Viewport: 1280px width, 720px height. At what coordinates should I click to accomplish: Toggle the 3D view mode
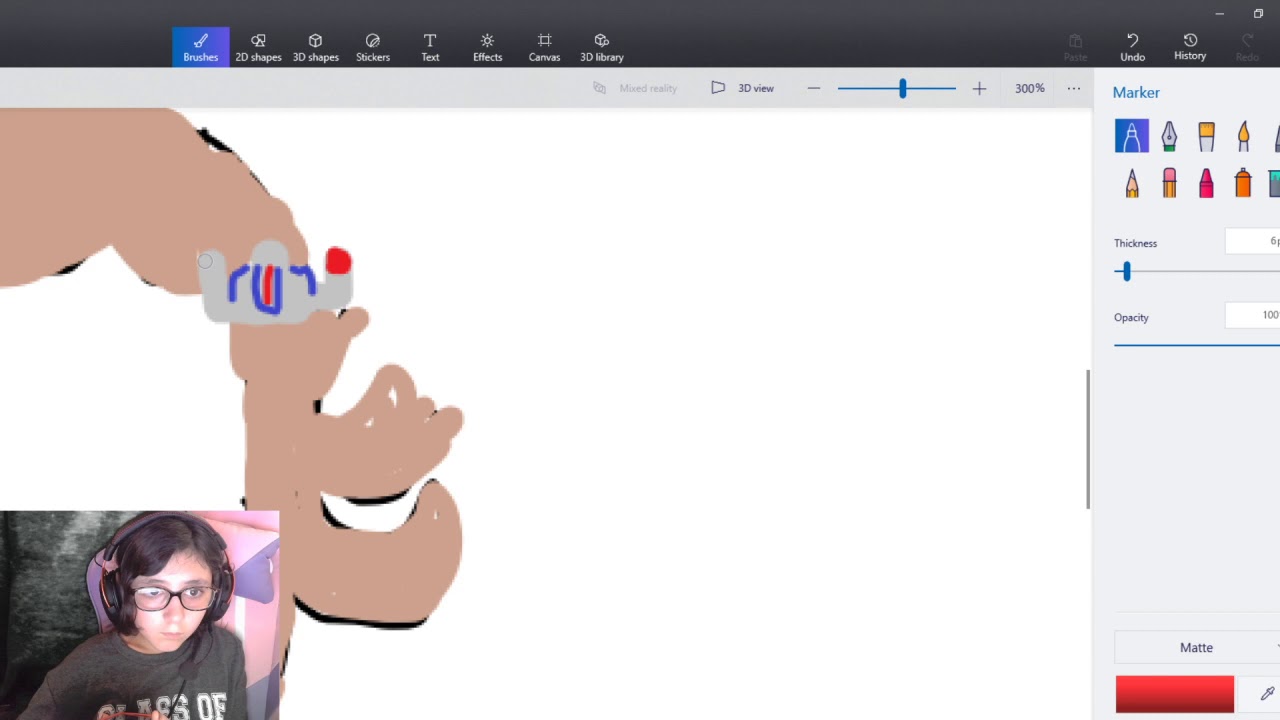click(743, 88)
